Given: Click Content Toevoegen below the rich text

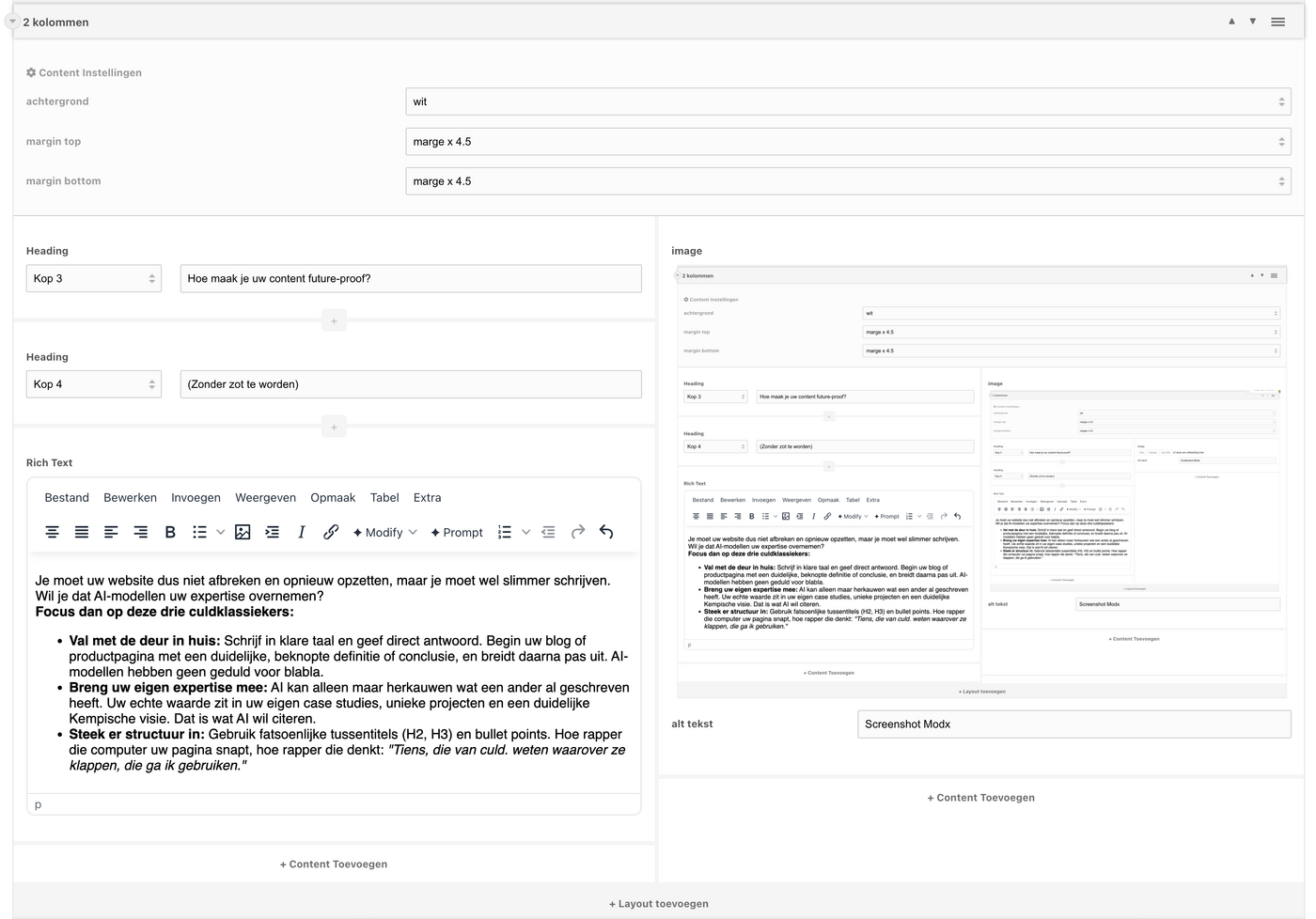Looking at the screenshot, I should point(334,864).
